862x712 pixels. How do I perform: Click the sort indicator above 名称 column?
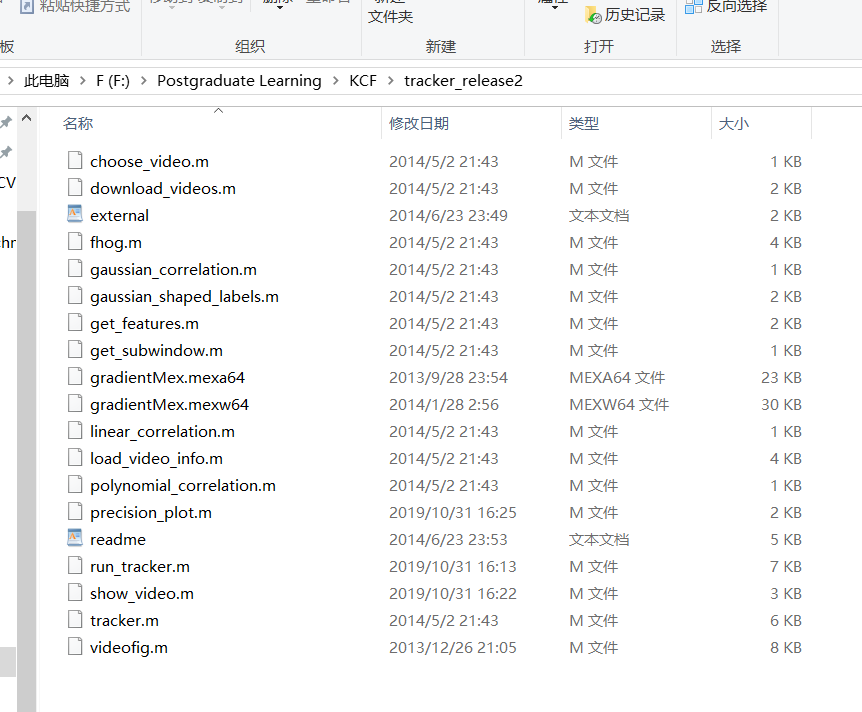coord(218,112)
